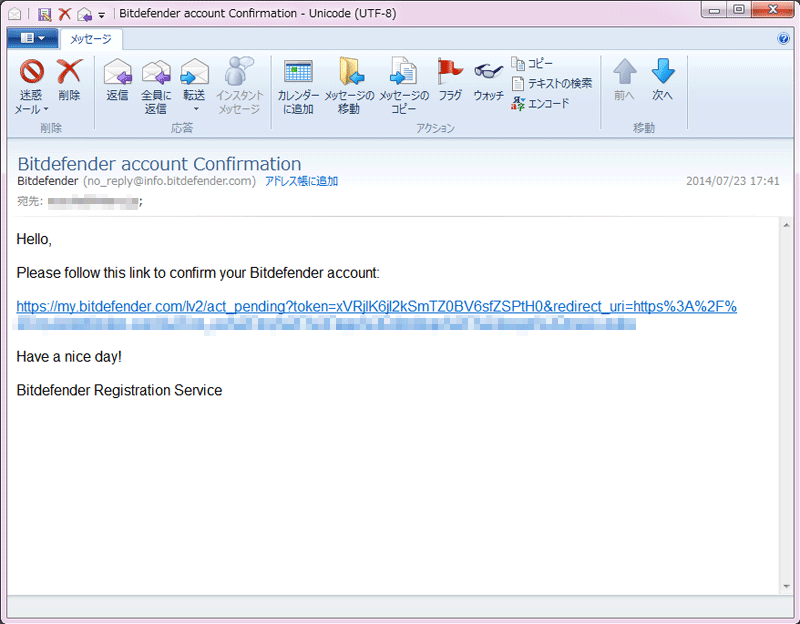Click the エンコード option
The height and width of the screenshot is (624, 800).
click(x=540, y=104)
